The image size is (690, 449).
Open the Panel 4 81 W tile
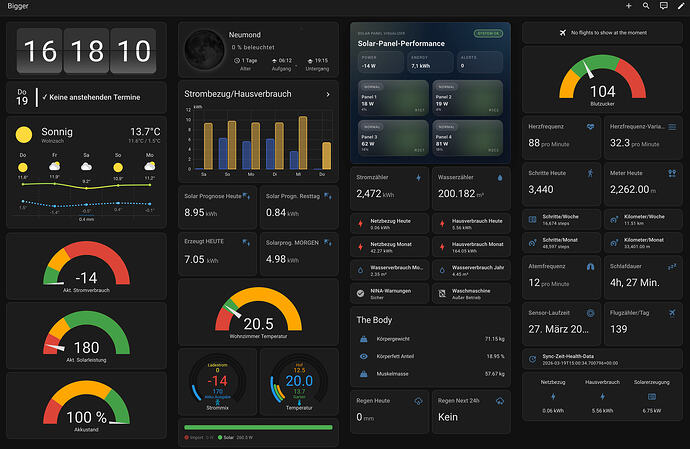tap(467, 137)
